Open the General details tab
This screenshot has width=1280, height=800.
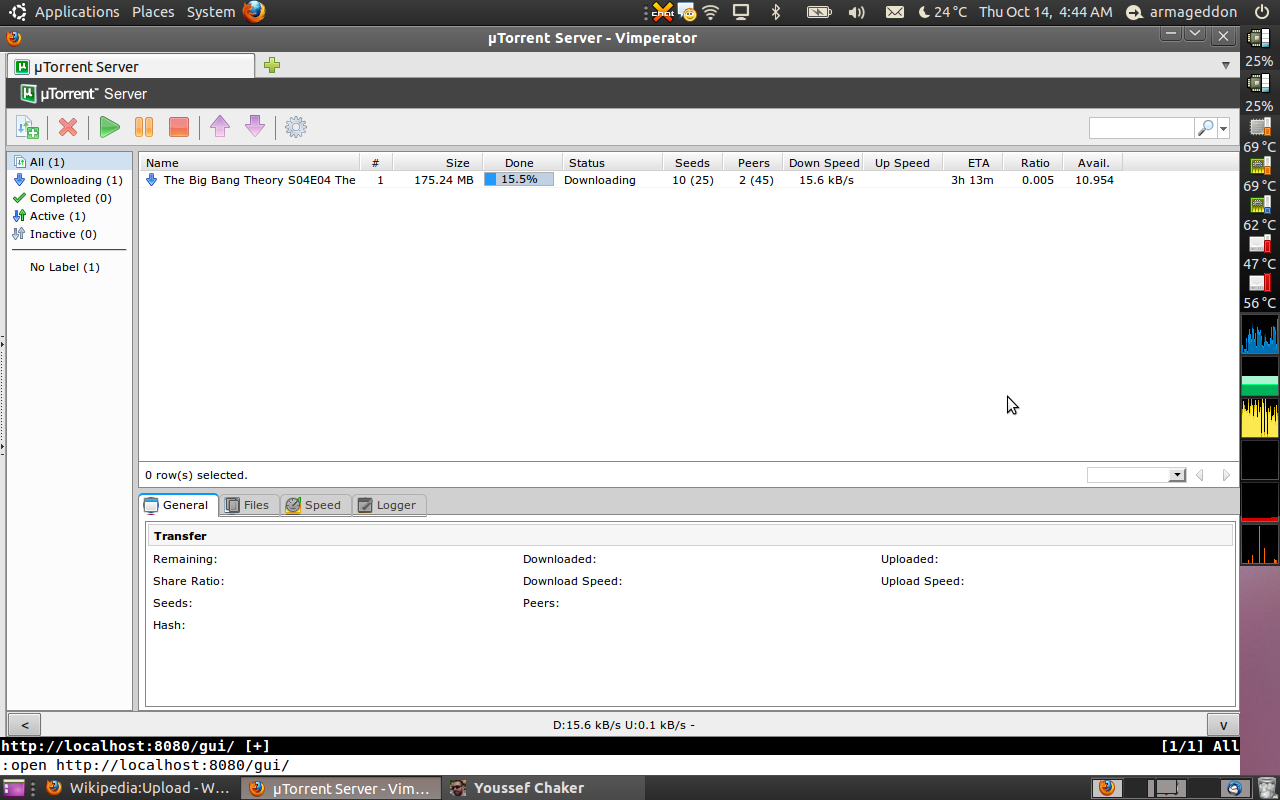point(178,505)
